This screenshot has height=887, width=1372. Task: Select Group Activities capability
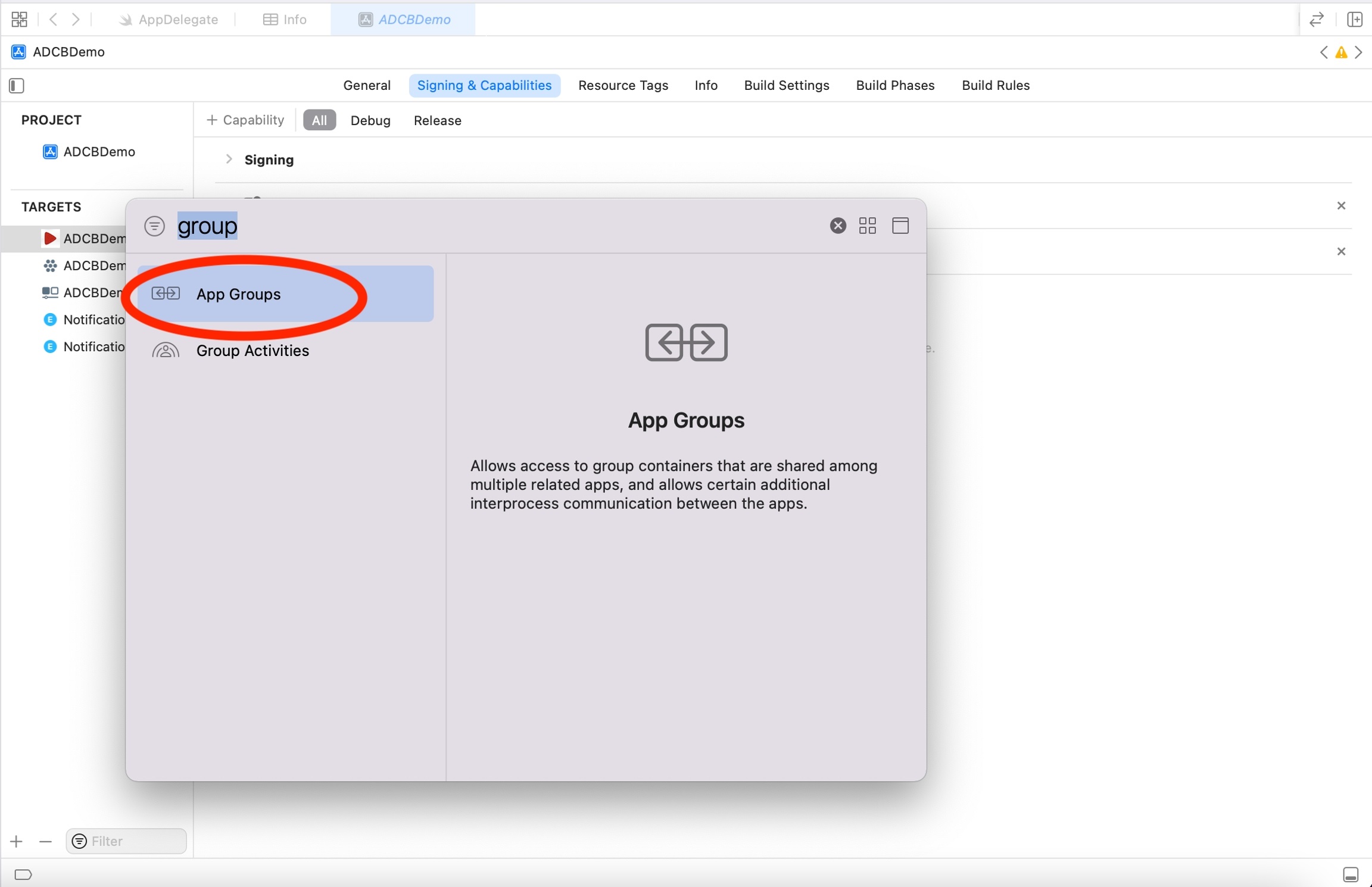pos(252,351)
